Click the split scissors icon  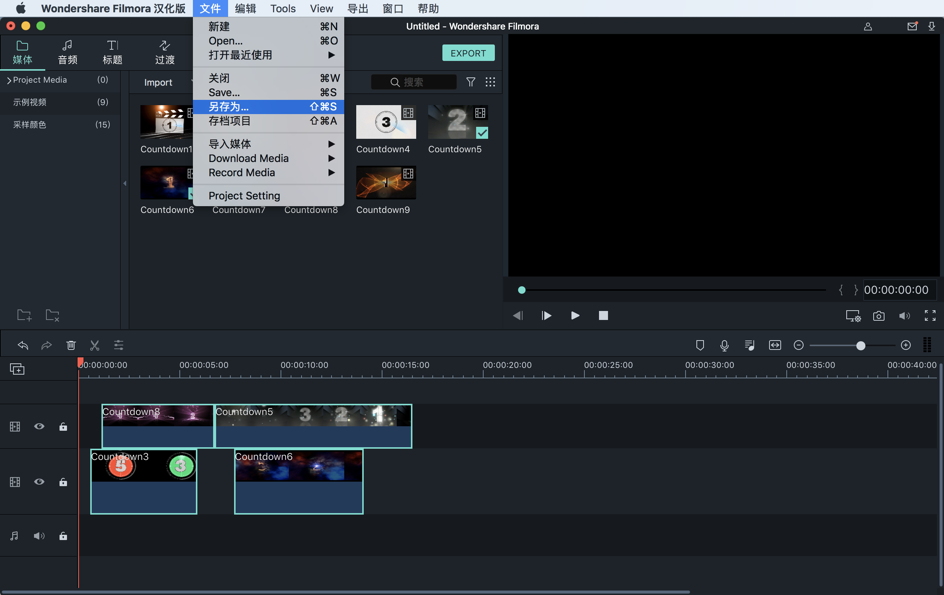tap(95, 345)
